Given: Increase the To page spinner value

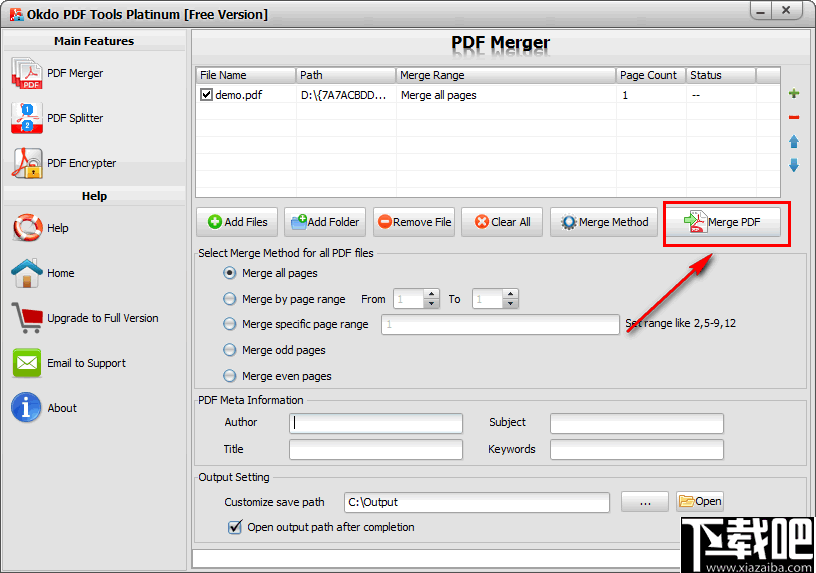Looking at the screenshot, I should [x=511, y=295].
